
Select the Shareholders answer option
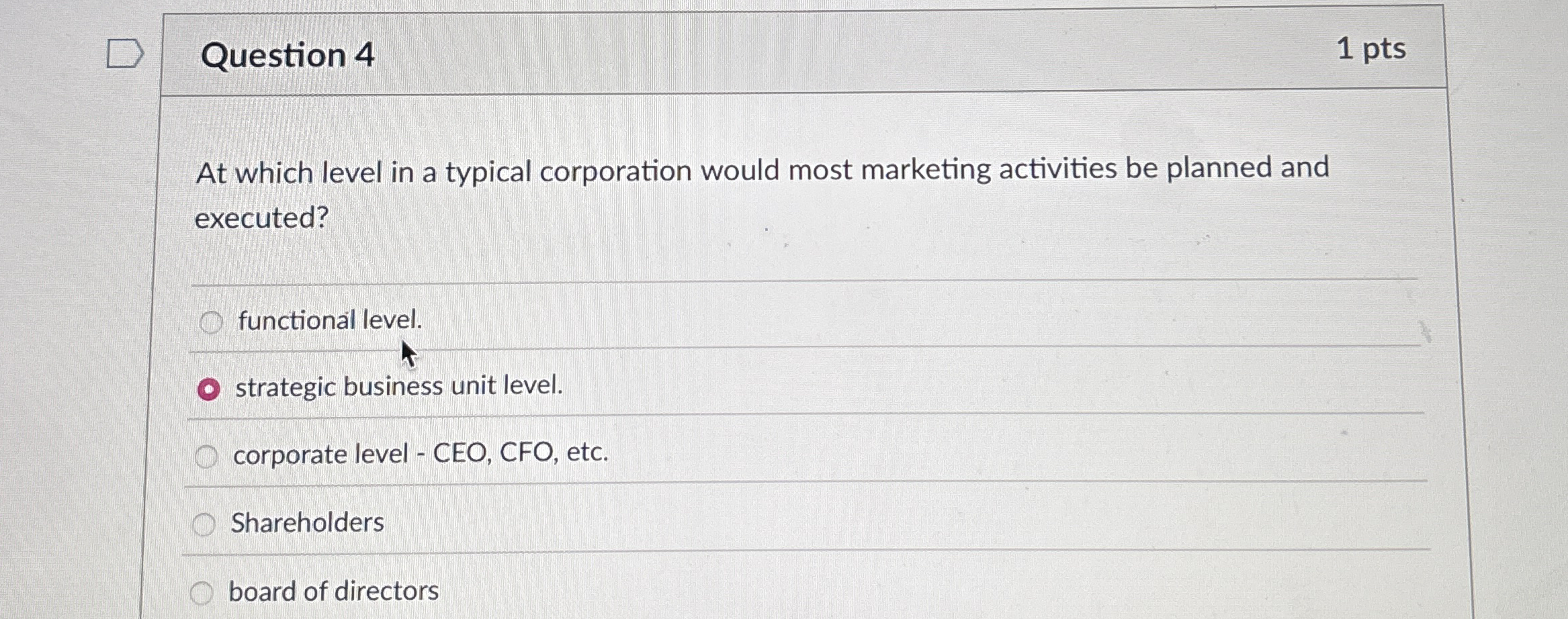204,524
